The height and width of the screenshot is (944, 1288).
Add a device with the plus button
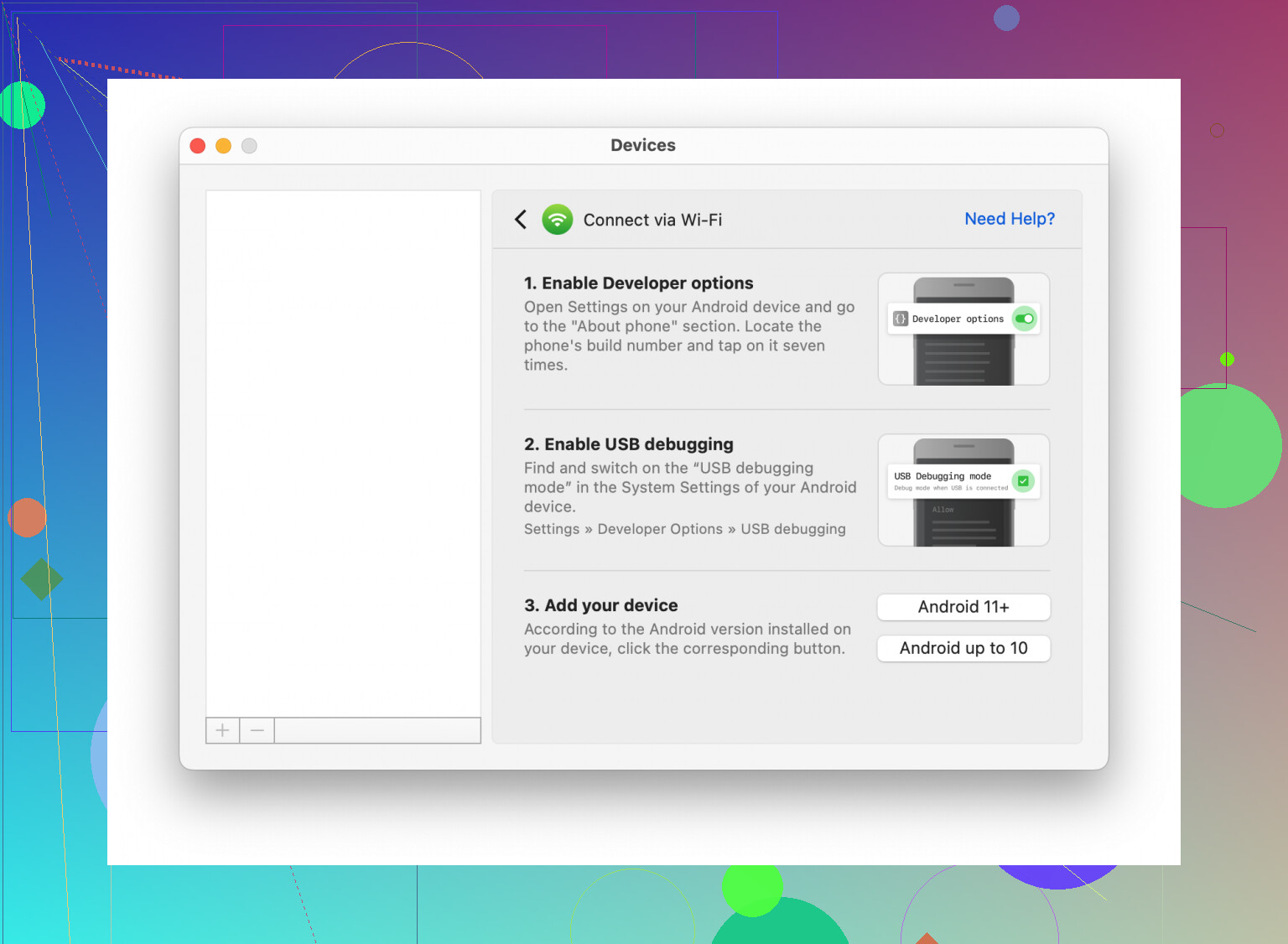222,730
